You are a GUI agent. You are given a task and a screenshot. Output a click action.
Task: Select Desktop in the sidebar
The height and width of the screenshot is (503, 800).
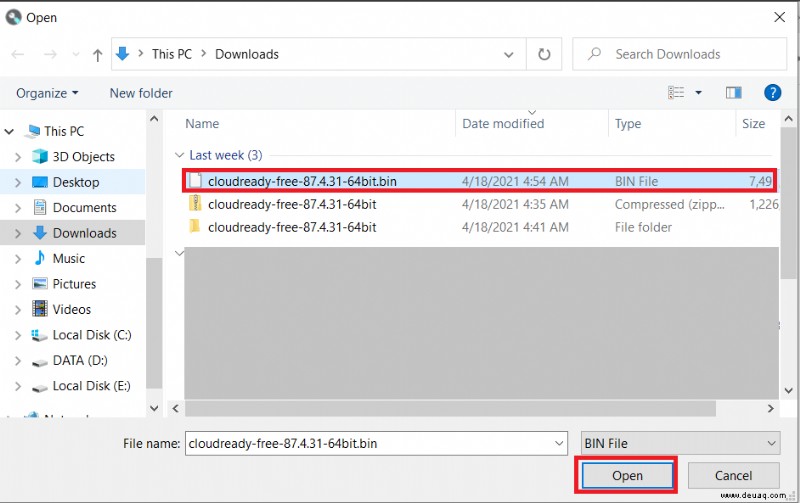pos(76,182)
